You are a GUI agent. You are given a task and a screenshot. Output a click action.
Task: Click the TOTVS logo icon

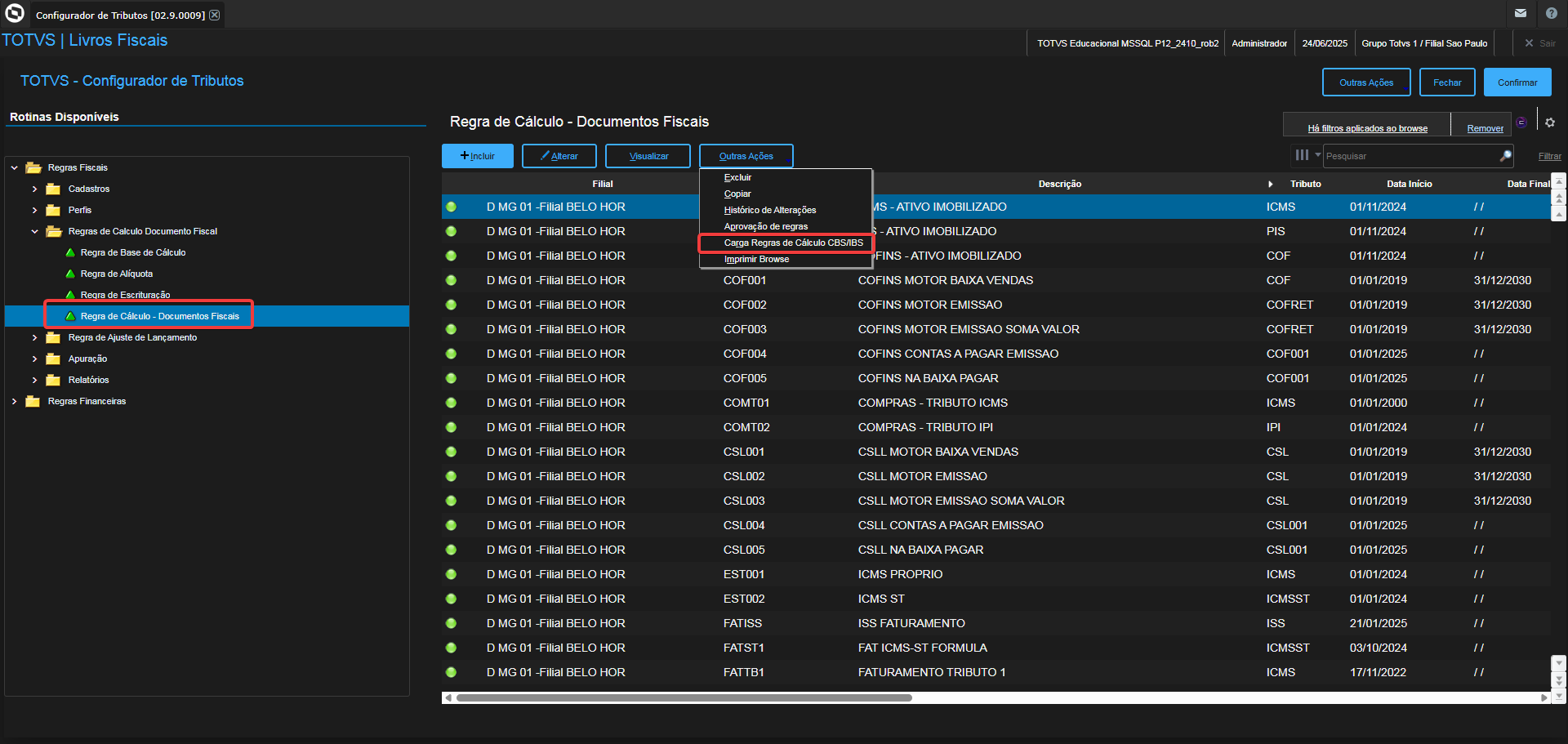pyautogui.click(x=15, y=14)
